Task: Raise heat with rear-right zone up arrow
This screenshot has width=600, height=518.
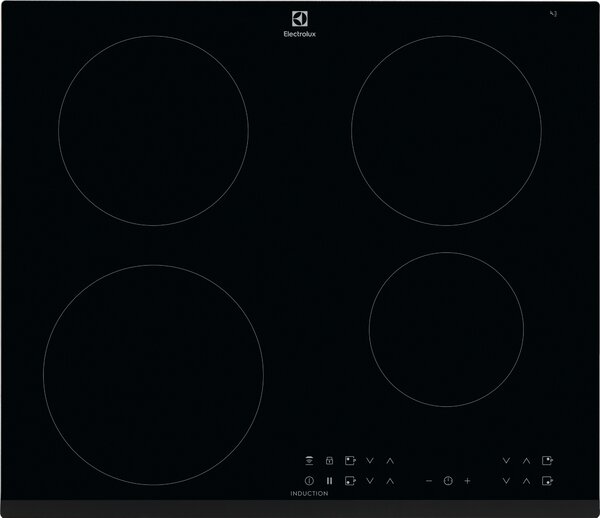Action: point(527,461)
